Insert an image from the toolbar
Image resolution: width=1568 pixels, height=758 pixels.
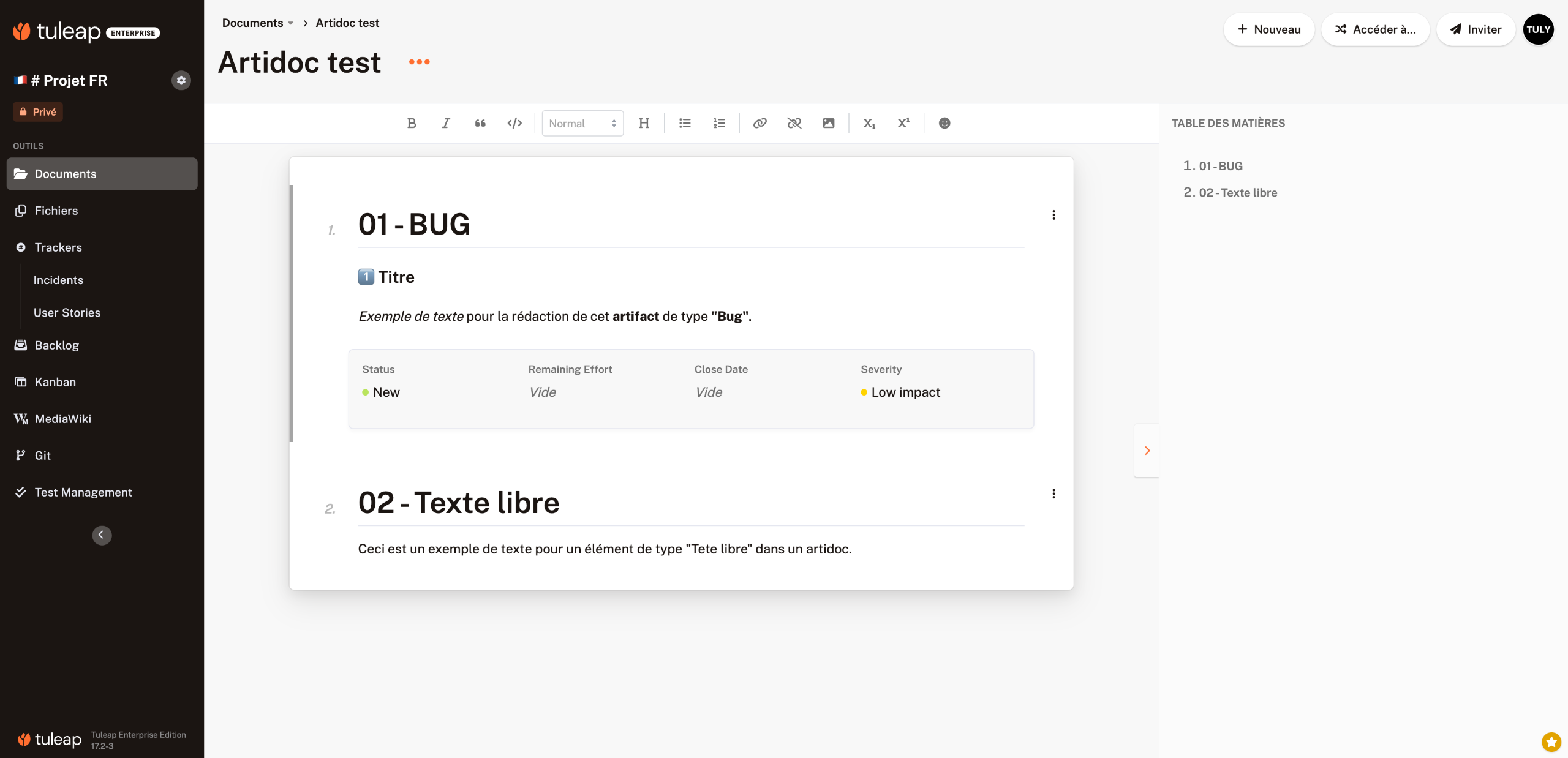click(x=828, y=123)
